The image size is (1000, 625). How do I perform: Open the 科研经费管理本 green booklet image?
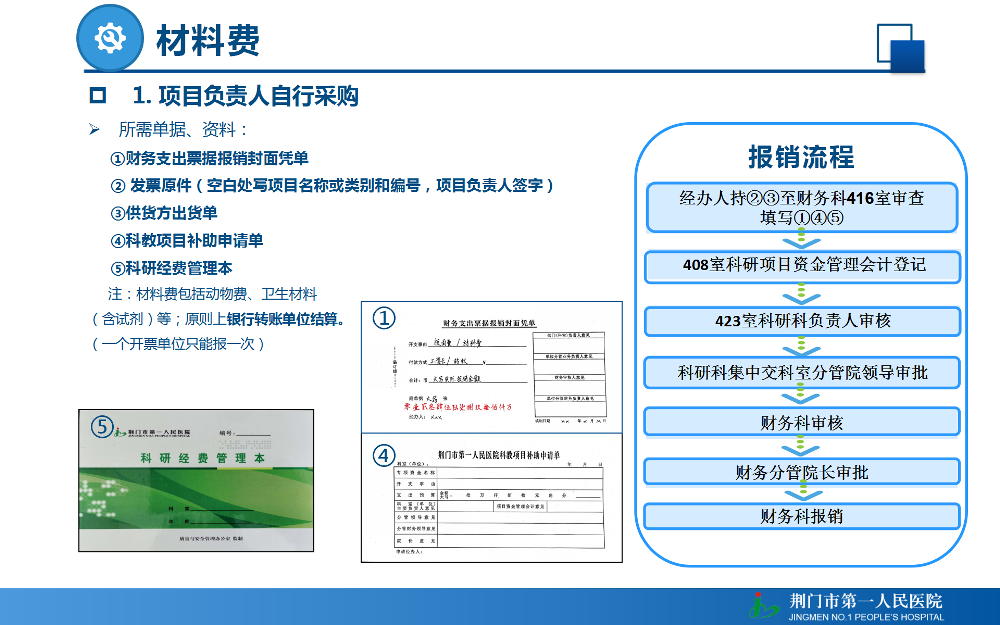(x=196, y=480)
